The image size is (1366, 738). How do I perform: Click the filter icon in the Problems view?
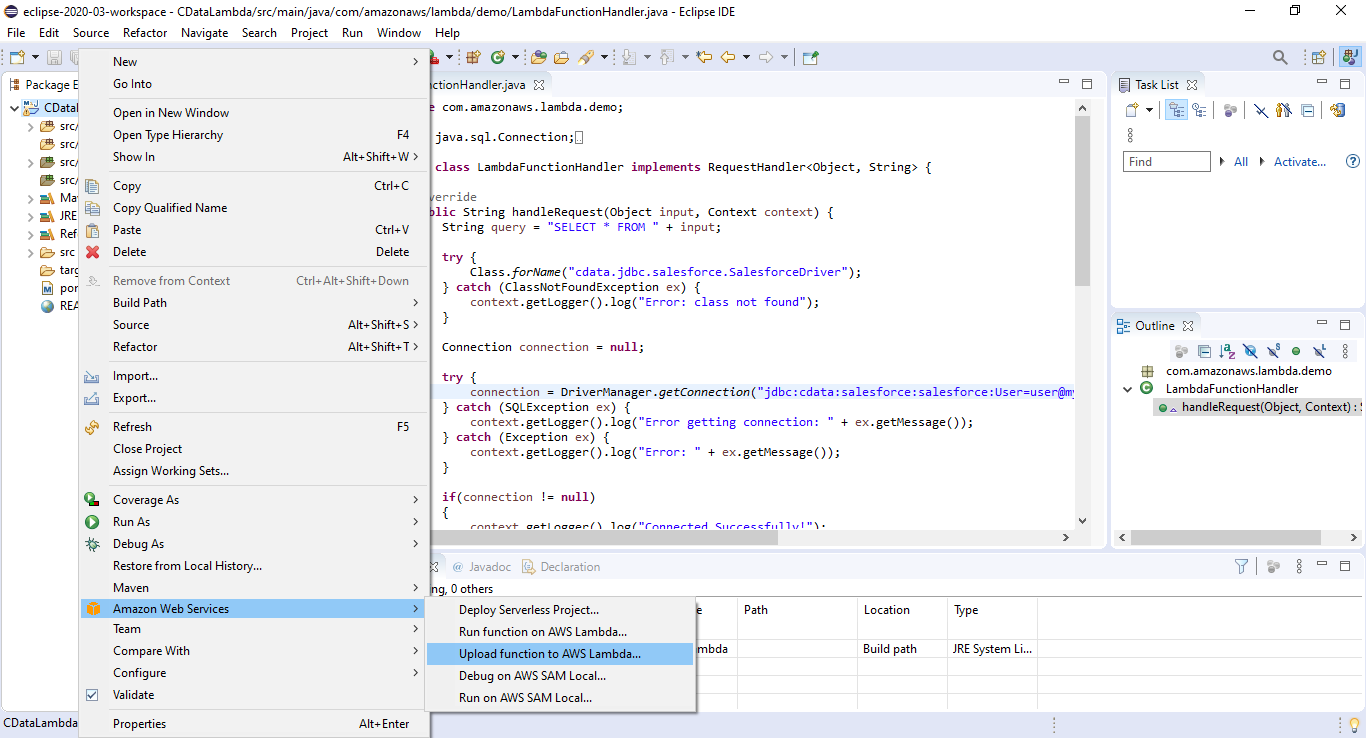point(1241,567)
